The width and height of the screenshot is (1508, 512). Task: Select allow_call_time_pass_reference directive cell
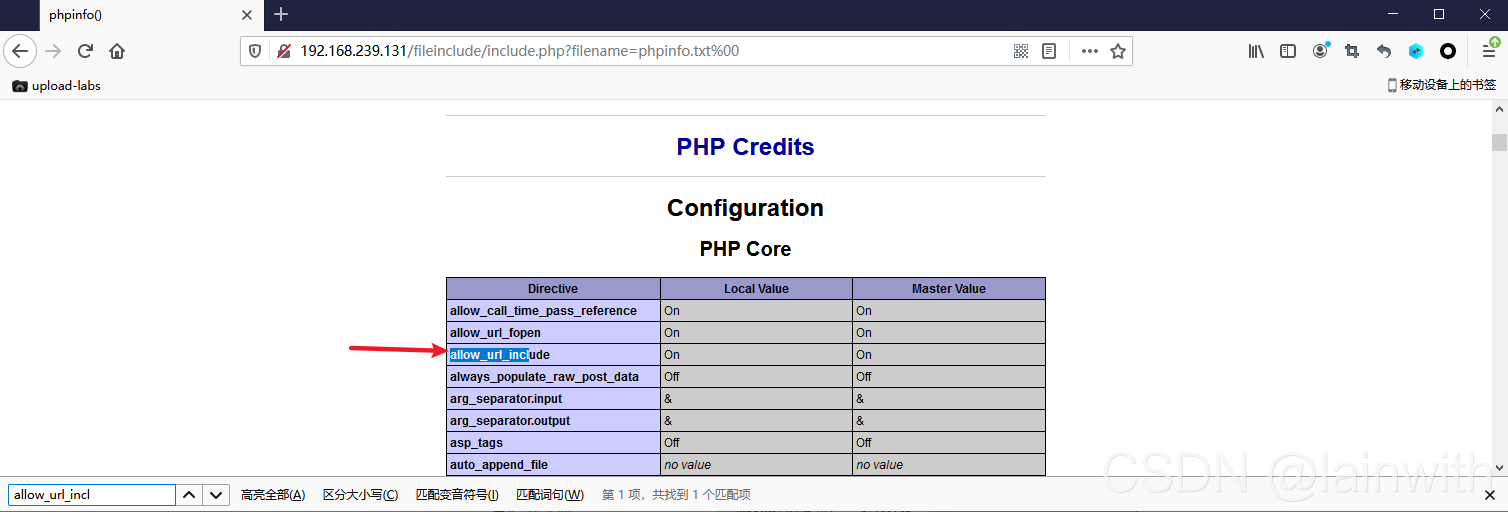click(553, 311)
